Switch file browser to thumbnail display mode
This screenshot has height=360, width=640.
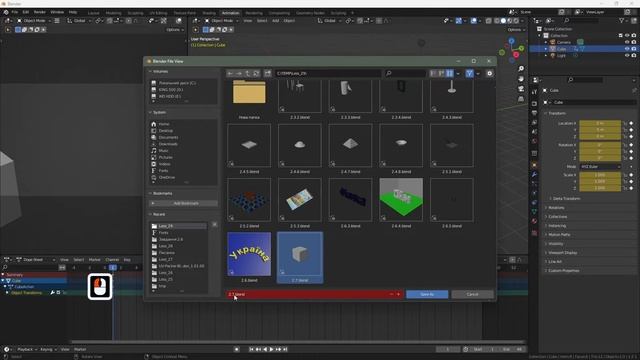click(449, 73)
